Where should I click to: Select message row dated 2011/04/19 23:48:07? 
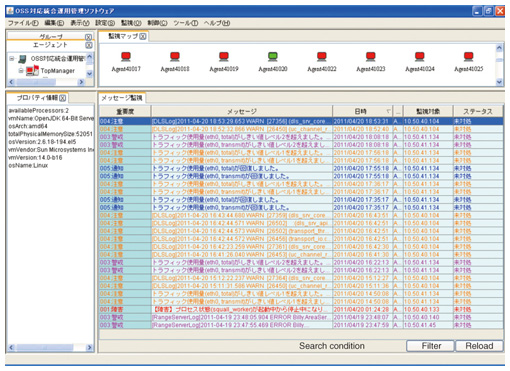click(x=301, y=317)
